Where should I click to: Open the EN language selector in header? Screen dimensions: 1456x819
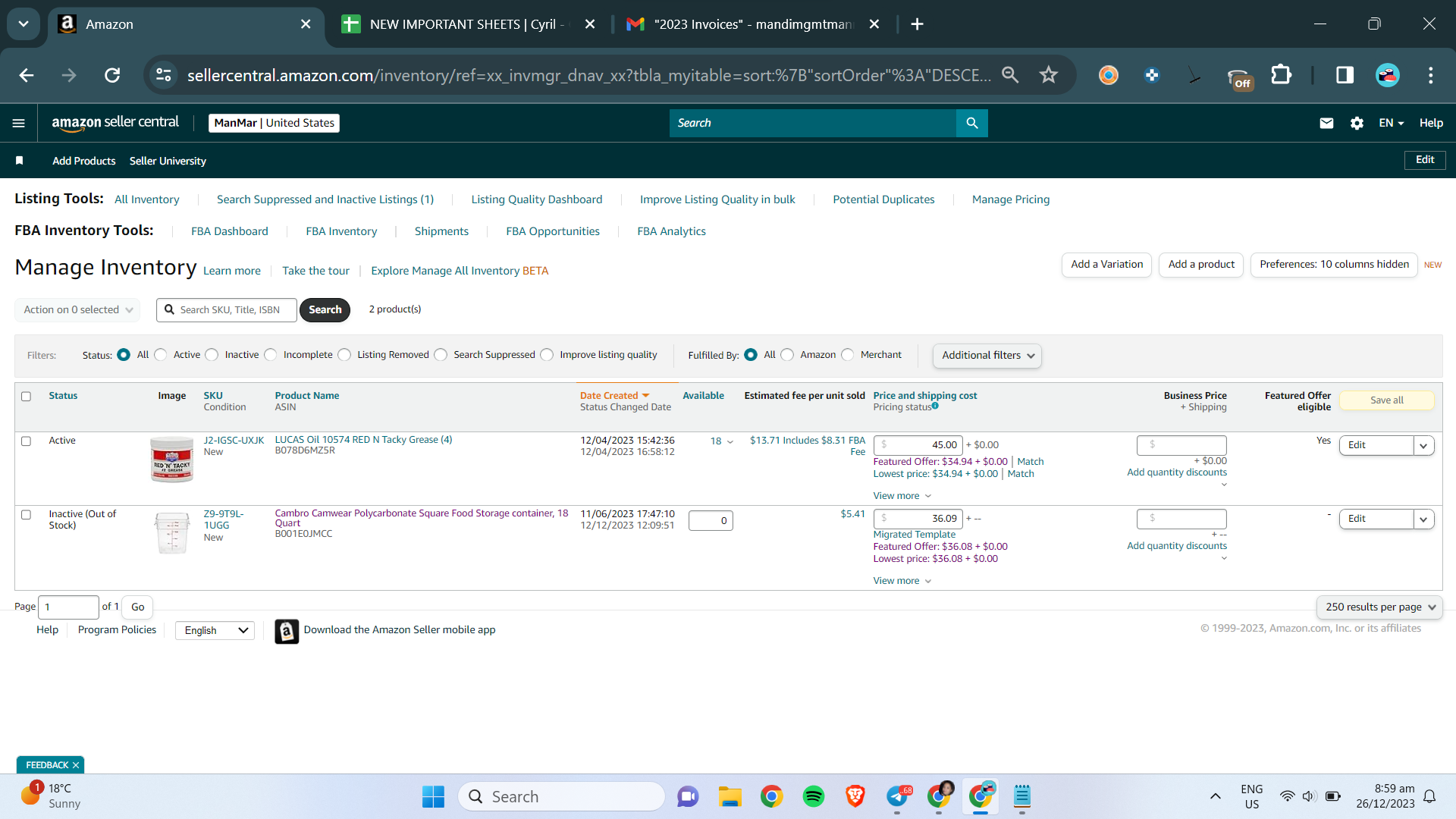coord(1392,123)
